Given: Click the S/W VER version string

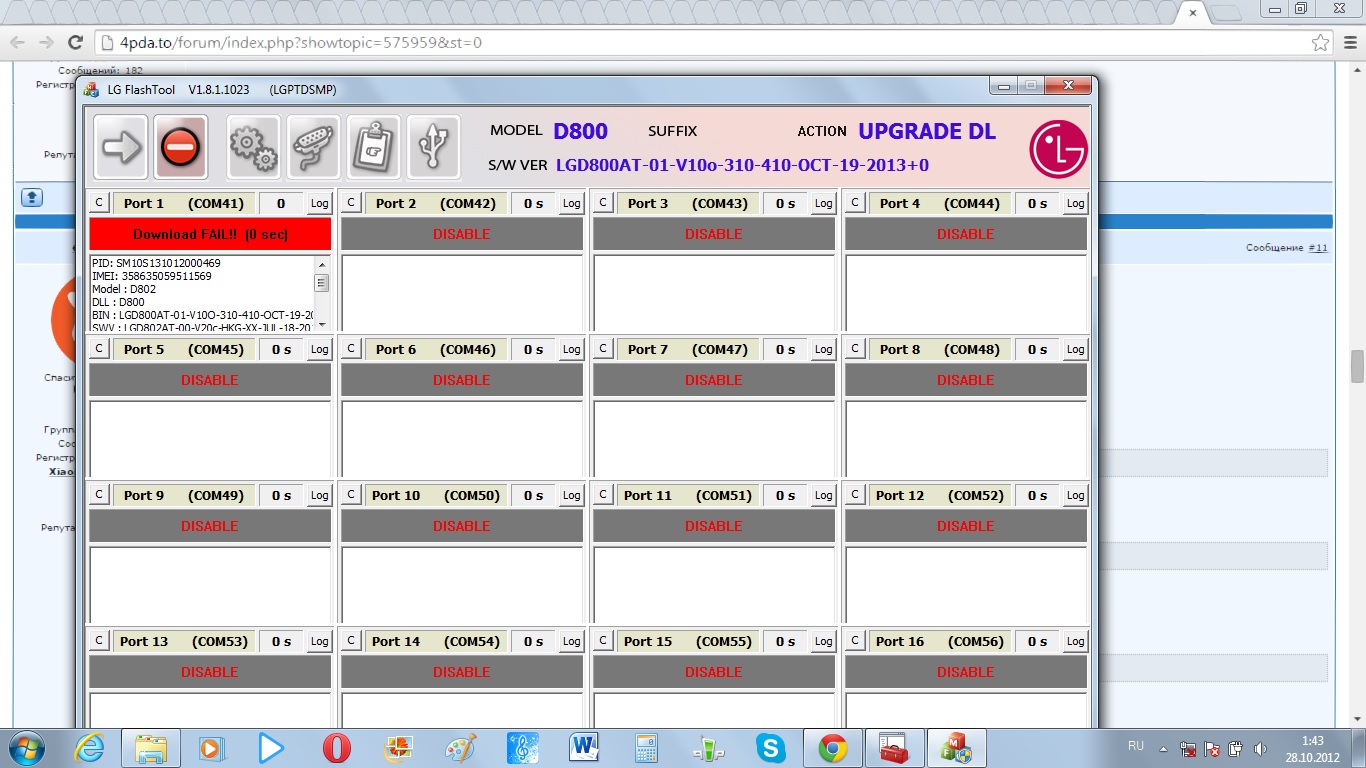Looking at the screenshot, I should tap(742, 165).
